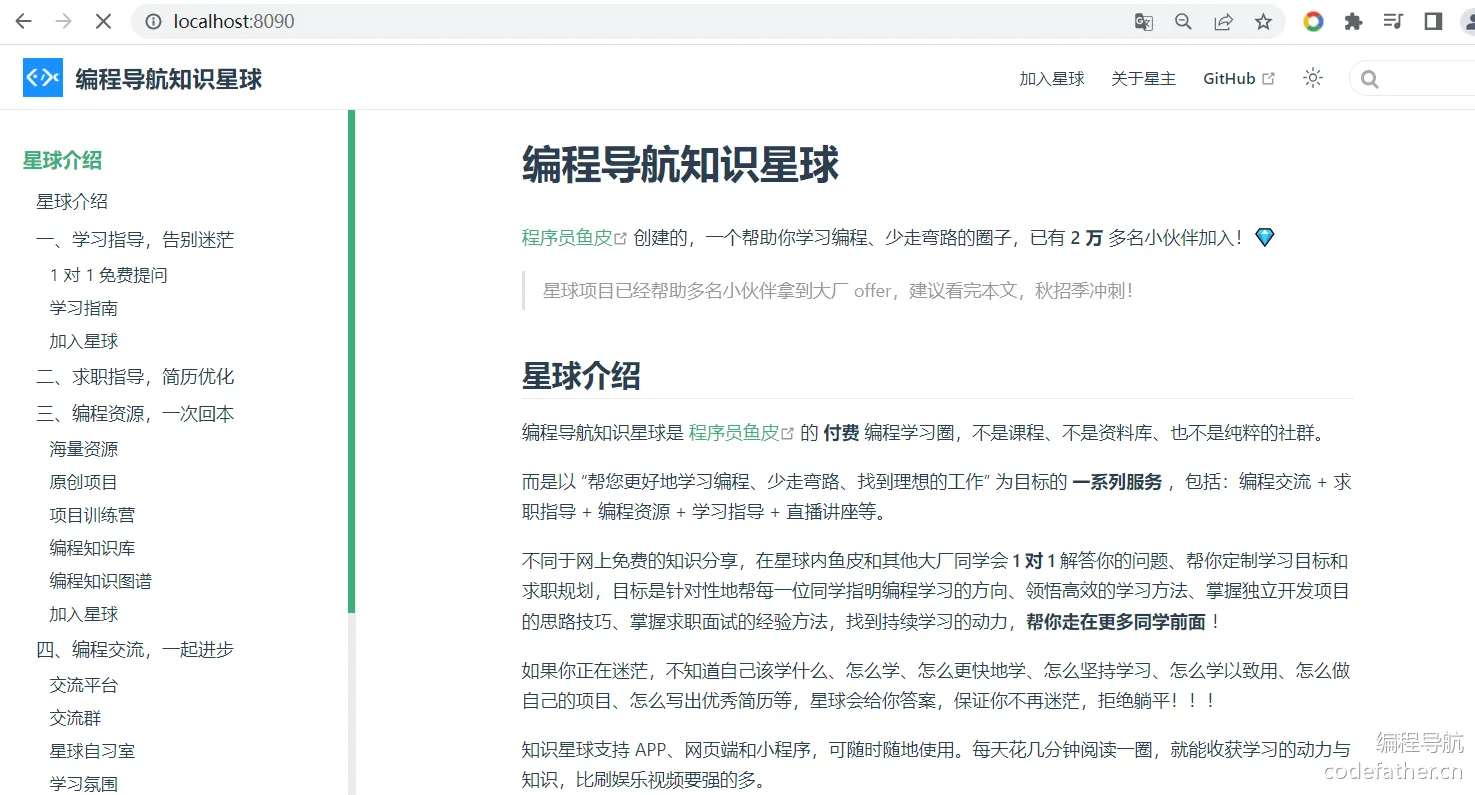Open the translate page icon
Image resolution: width=1475 pixels, height=795 pixels.
point(1143,21)
